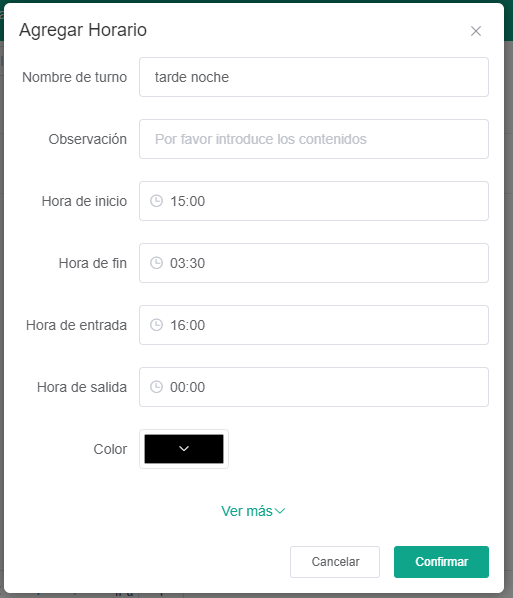Viewport: 513px width, 598px height.
Task: Open the Hora de fin time picker
Action: coord(314,263)
